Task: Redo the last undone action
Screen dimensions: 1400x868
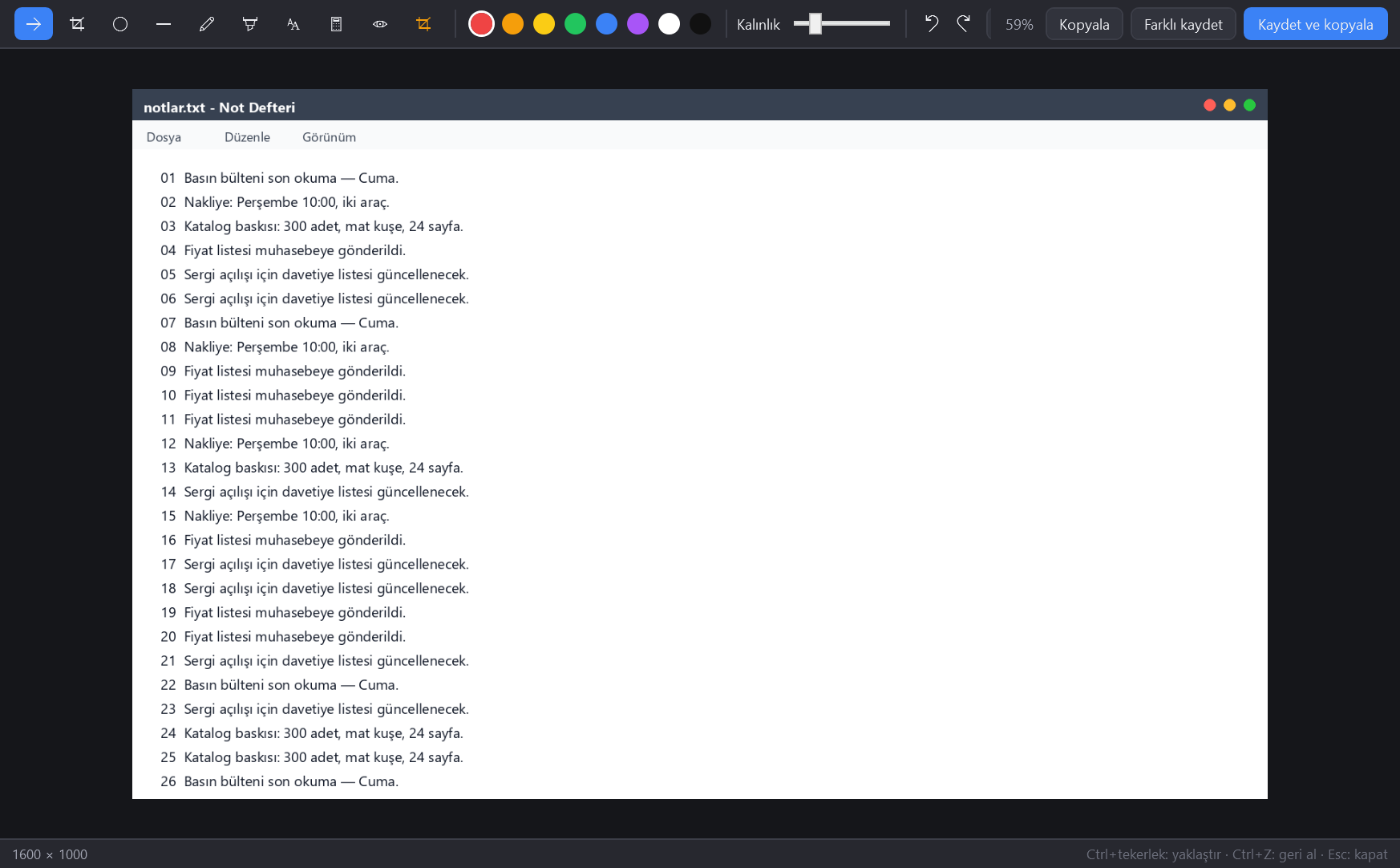Action: click(963, 24)
